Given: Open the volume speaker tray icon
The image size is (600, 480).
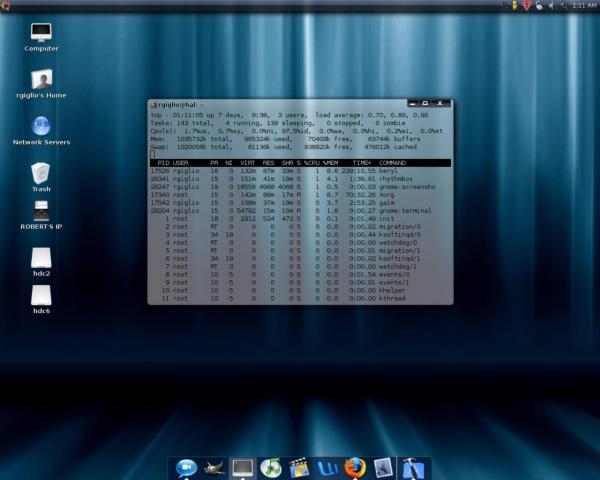Looking at the screenshot, I should click(551, 5).
